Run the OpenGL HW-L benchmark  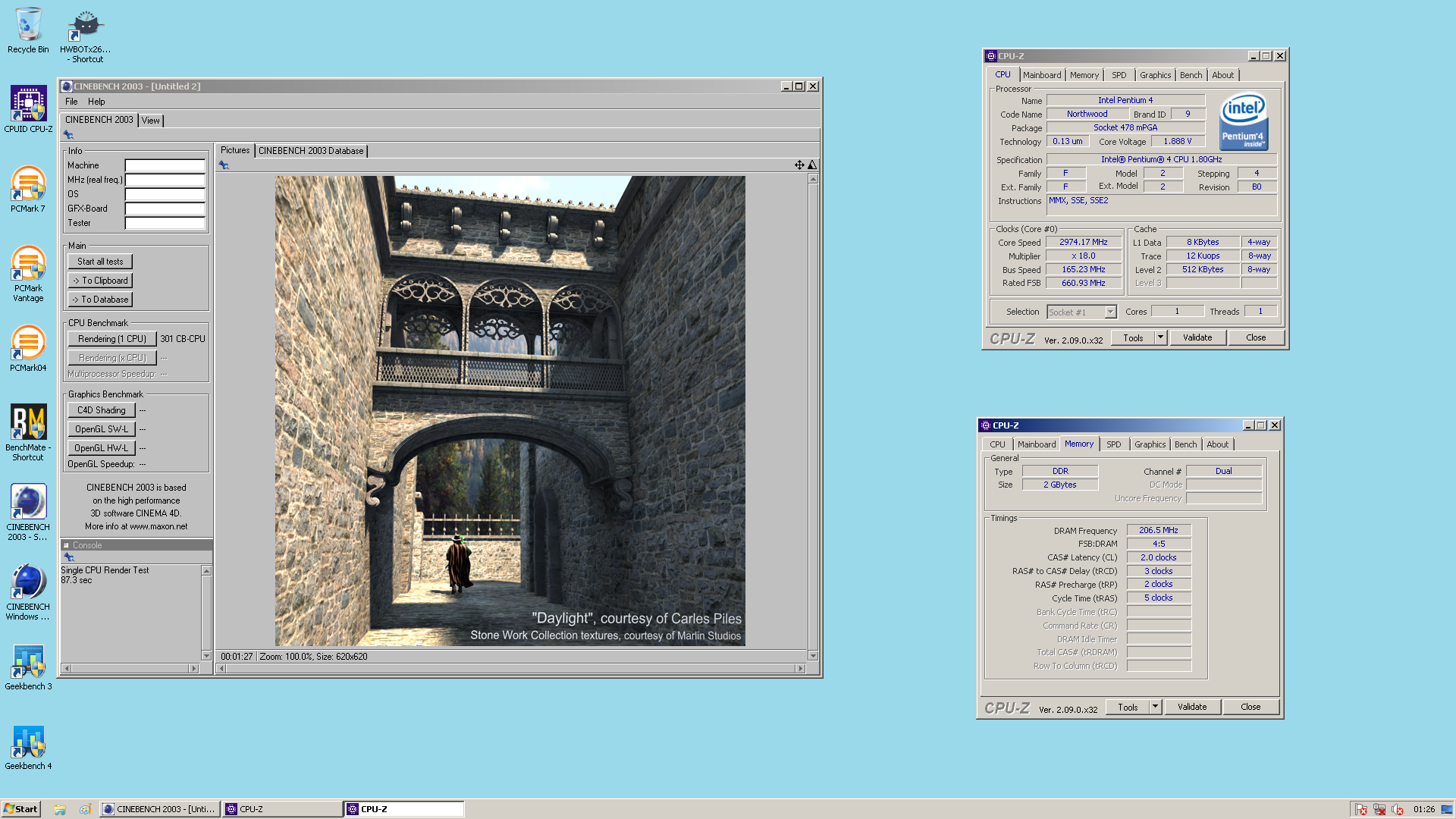pos(102,448)
